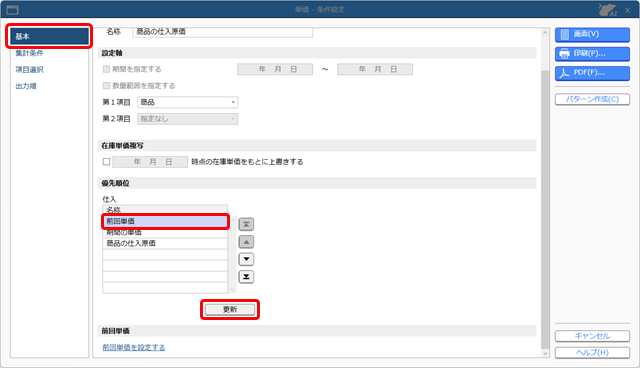640x368 pixels.
Task: Click the キャンセル button
Action: click(x=592, y=336)
